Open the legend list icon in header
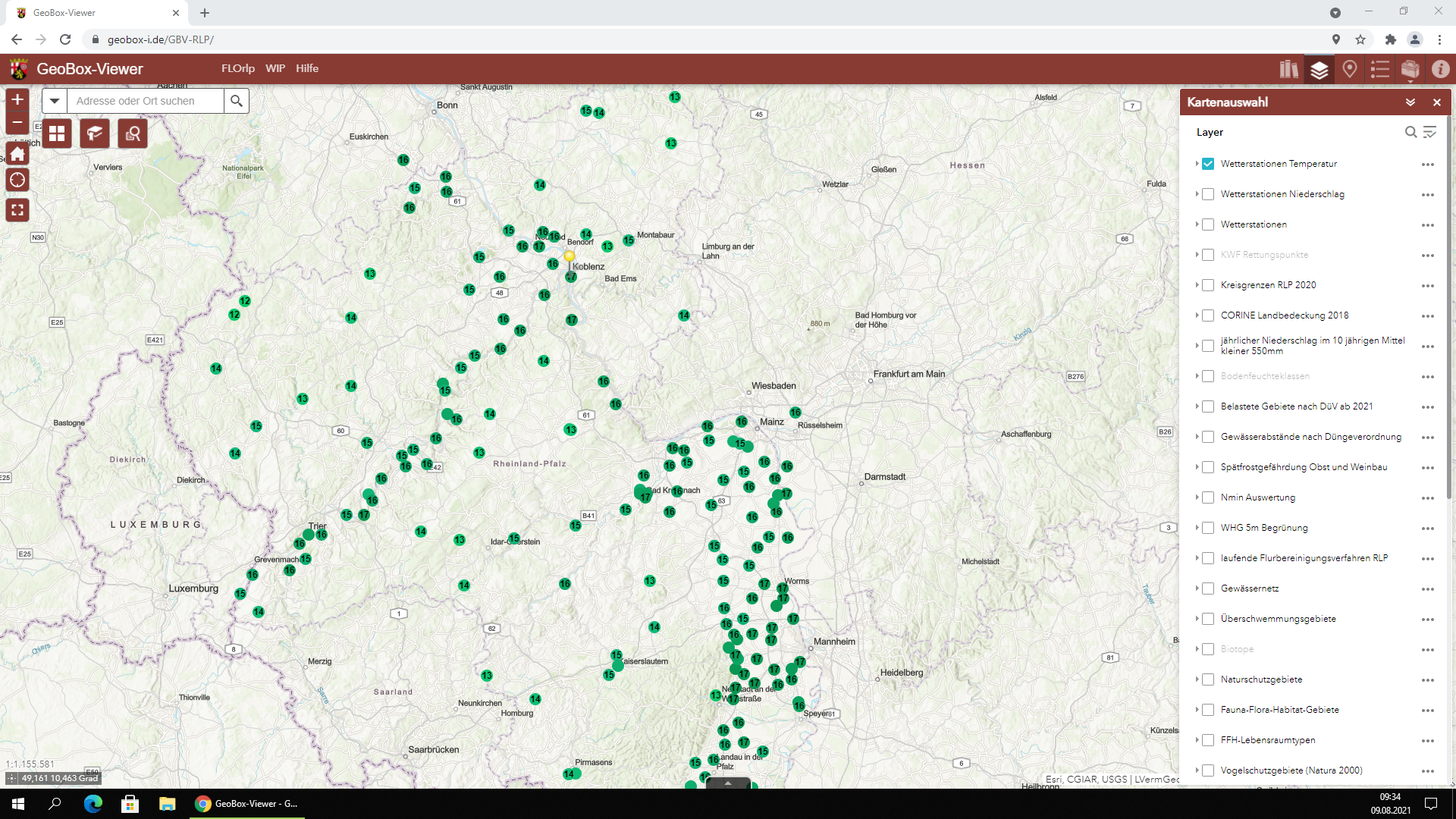This screenshot has width=1456, height=819. [x=1380, y=70]
